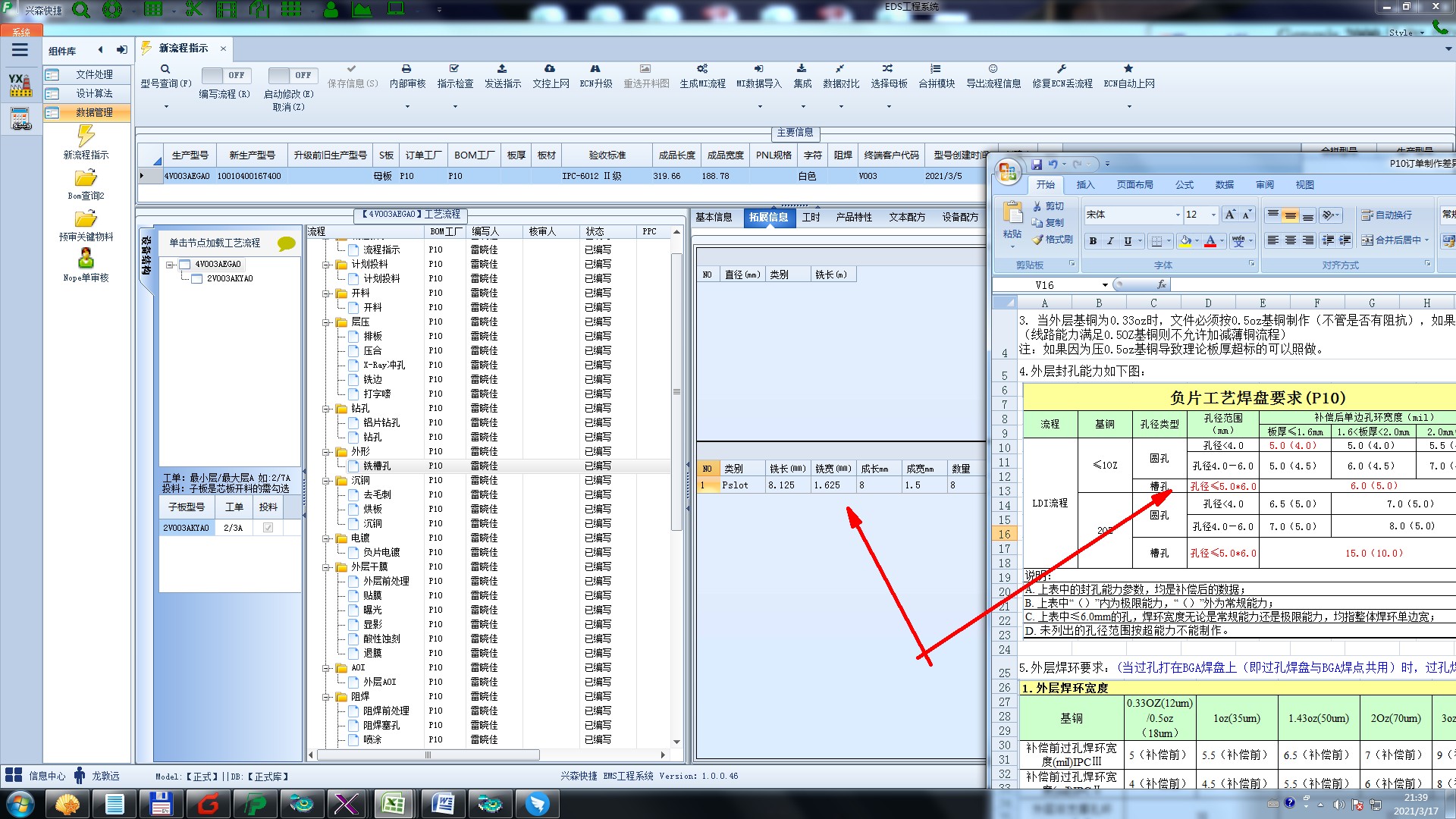The width and height of the screenshot is (1456, 819).
Task: Click the Excel fill color button
Action: point(1186,241)
